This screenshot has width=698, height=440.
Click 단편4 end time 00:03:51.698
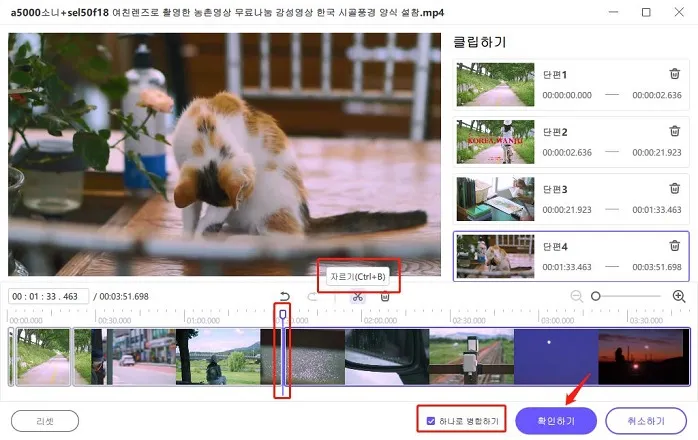[657, 267]
